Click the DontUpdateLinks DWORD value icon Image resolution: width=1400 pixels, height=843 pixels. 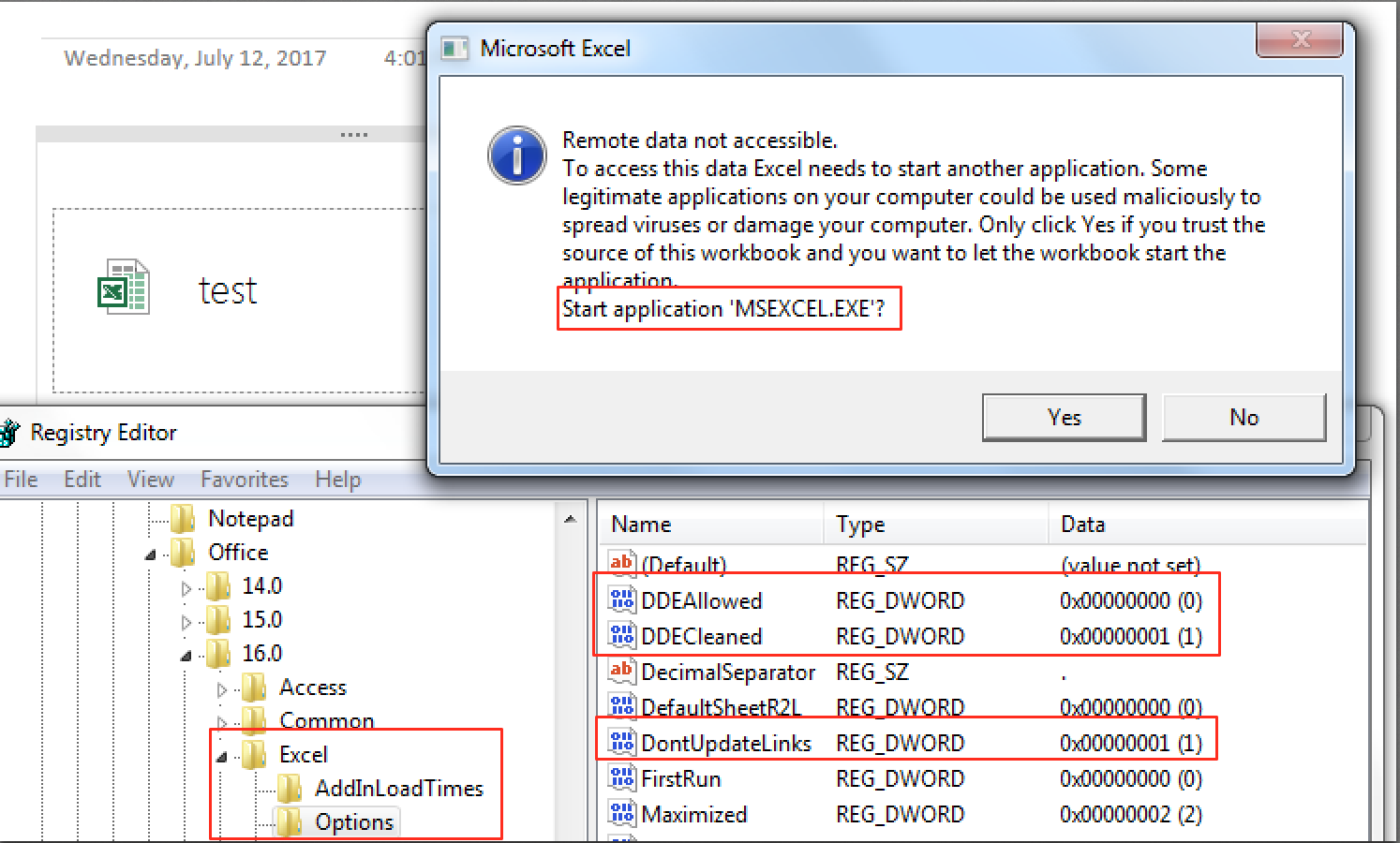point(621,742)
